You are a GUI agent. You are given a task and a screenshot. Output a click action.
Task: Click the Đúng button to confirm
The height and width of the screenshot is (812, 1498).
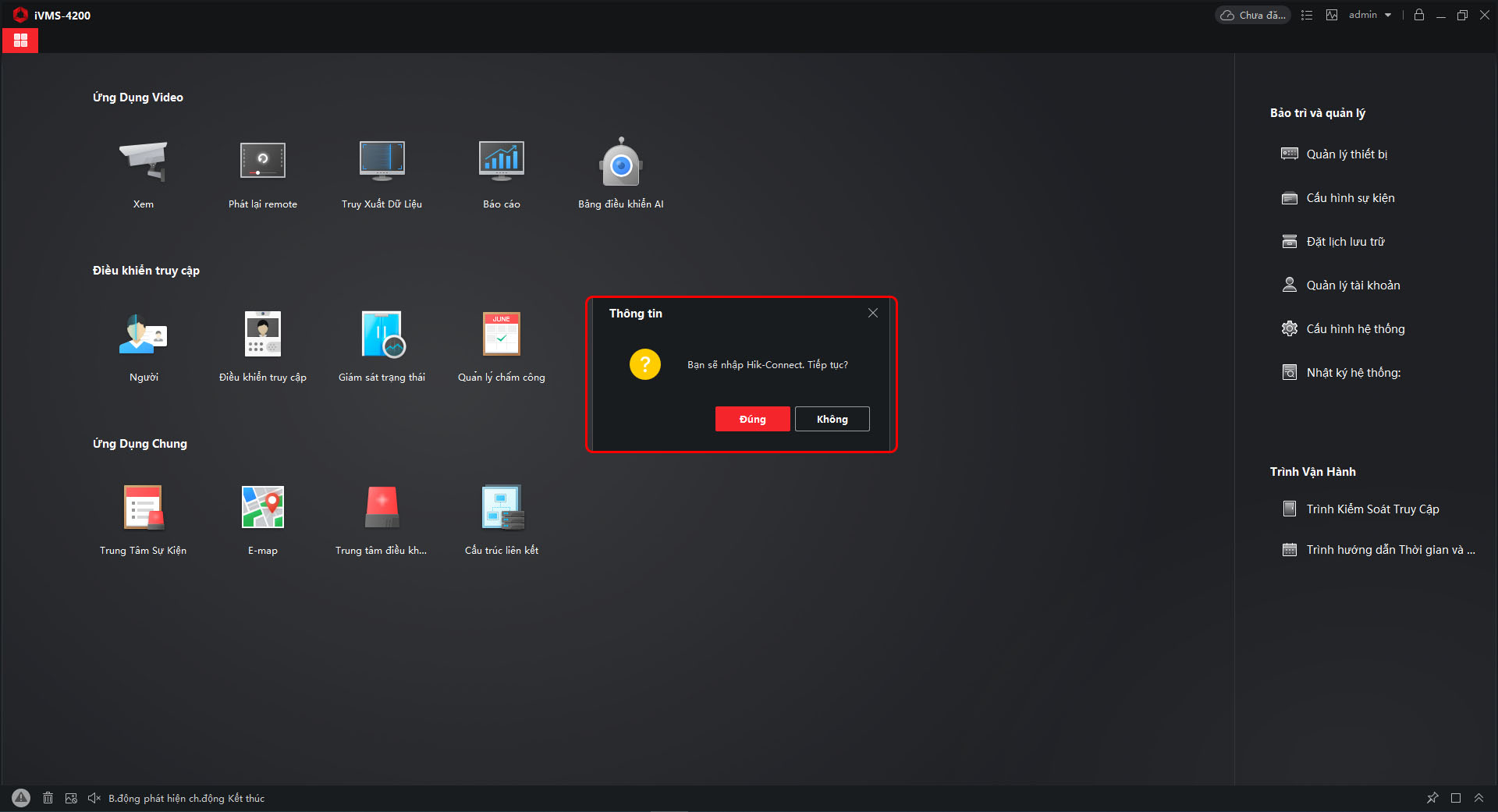click(752, 419)
